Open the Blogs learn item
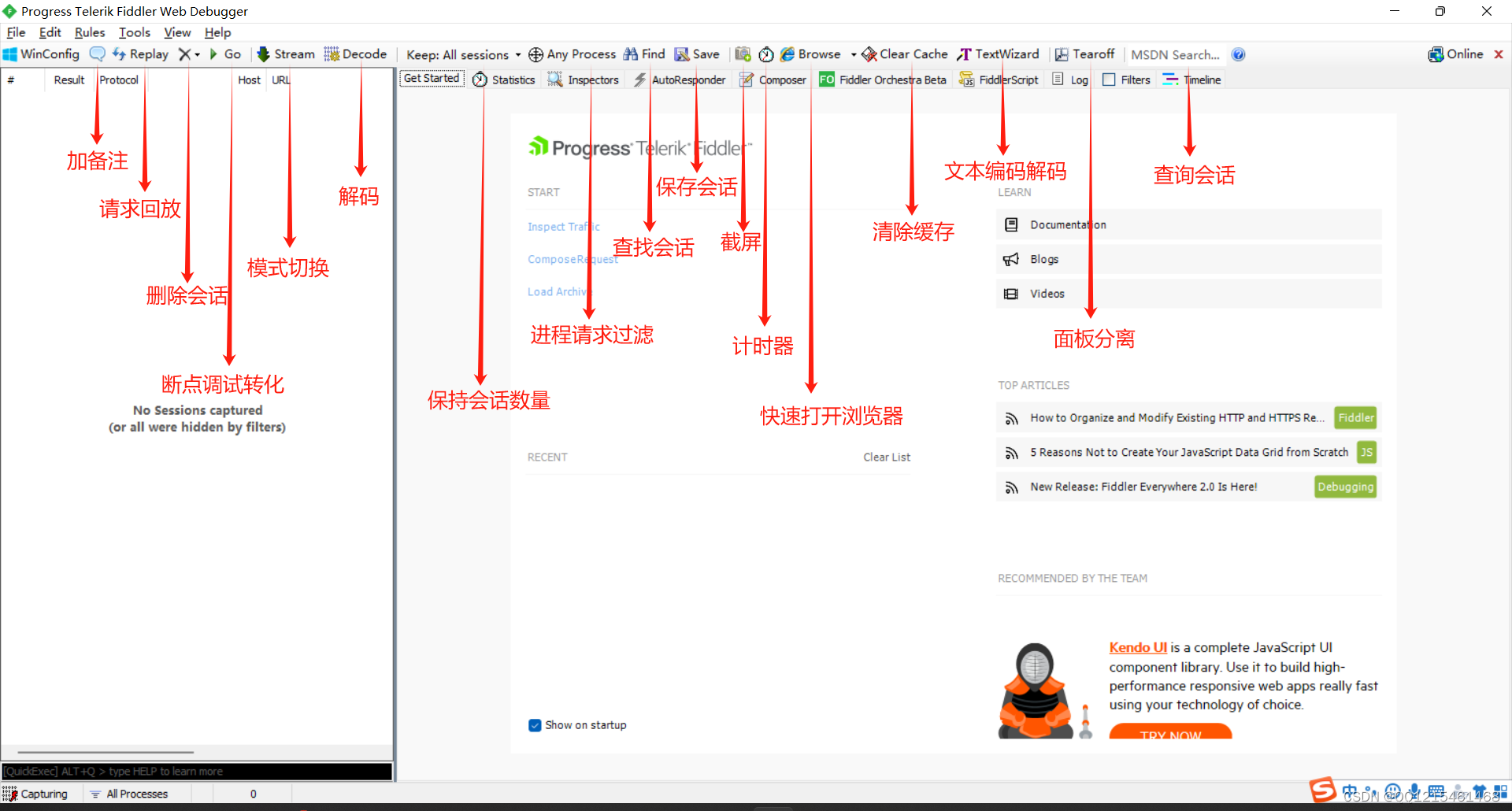Image resolution: width=1512 pixels, height=811 pixels. click(x=1188, y=259)
